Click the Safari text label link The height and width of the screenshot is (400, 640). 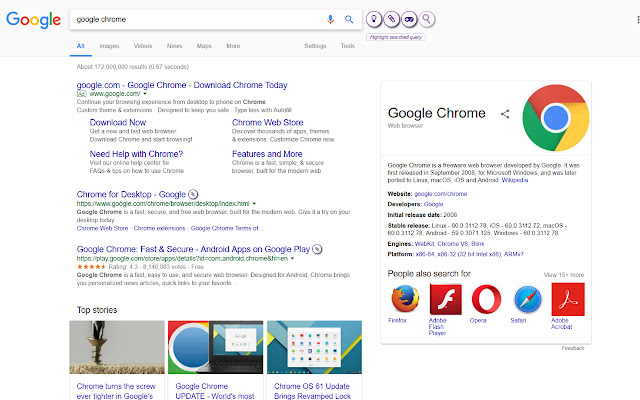[518, 320]
